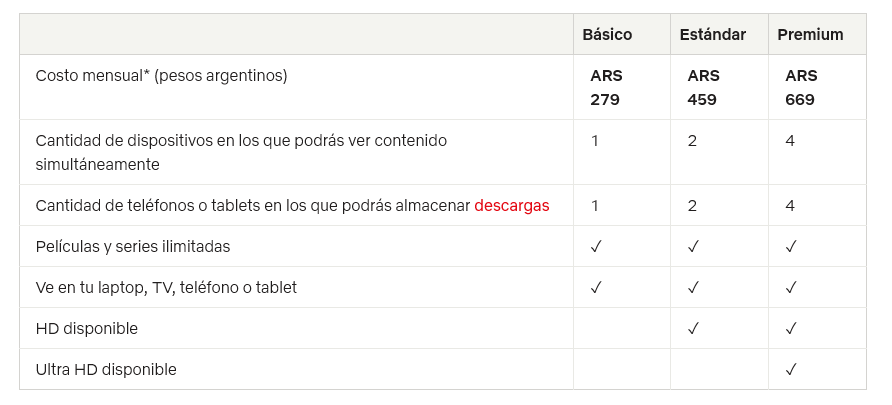Click the ARS 279 price cell
The width and height of the screenshot is (892, 405).
(x=606, y=88)
